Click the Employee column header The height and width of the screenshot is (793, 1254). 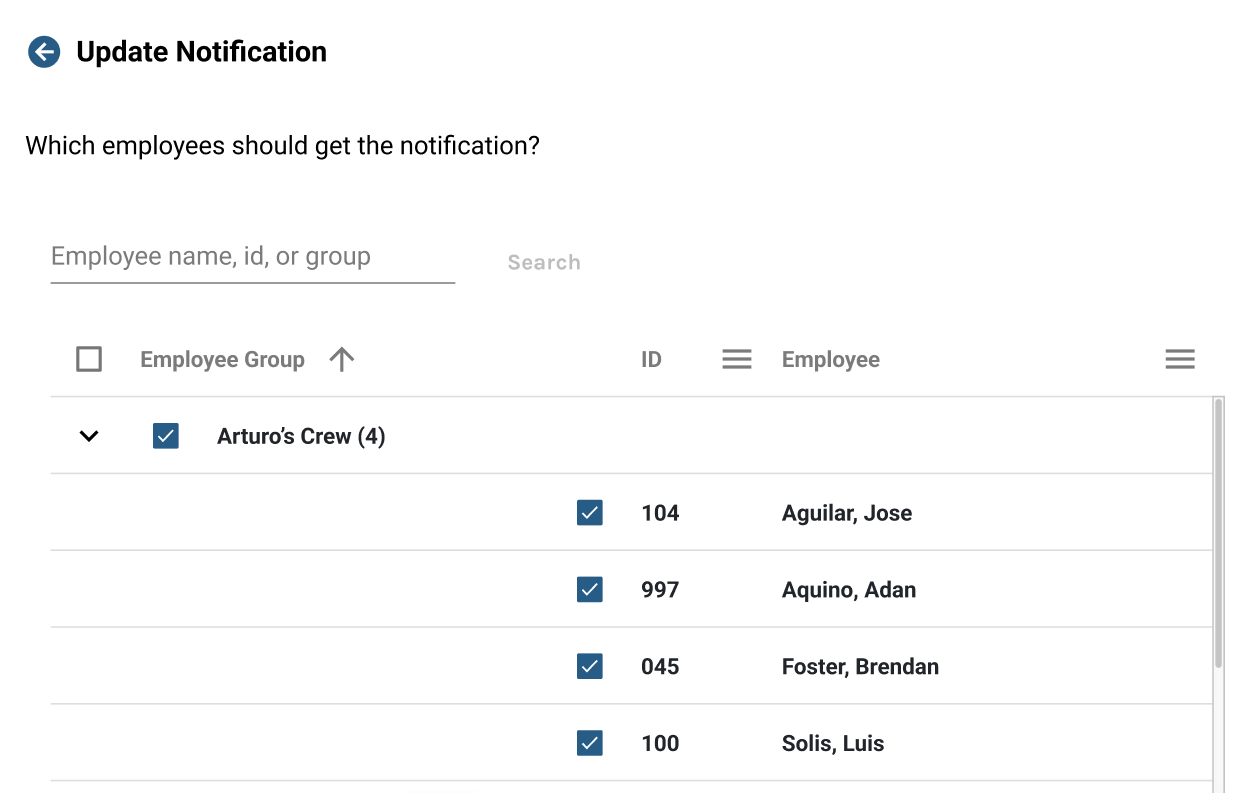pos(831,360)
